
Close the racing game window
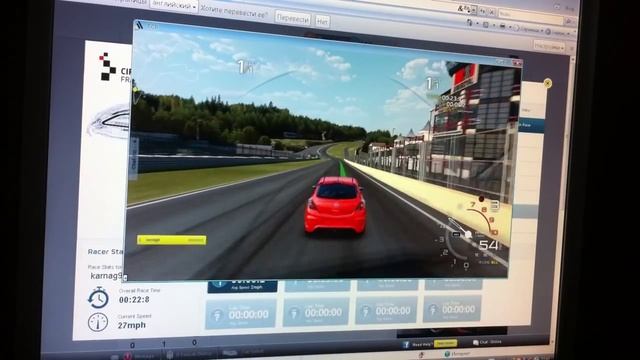(517, 62)
